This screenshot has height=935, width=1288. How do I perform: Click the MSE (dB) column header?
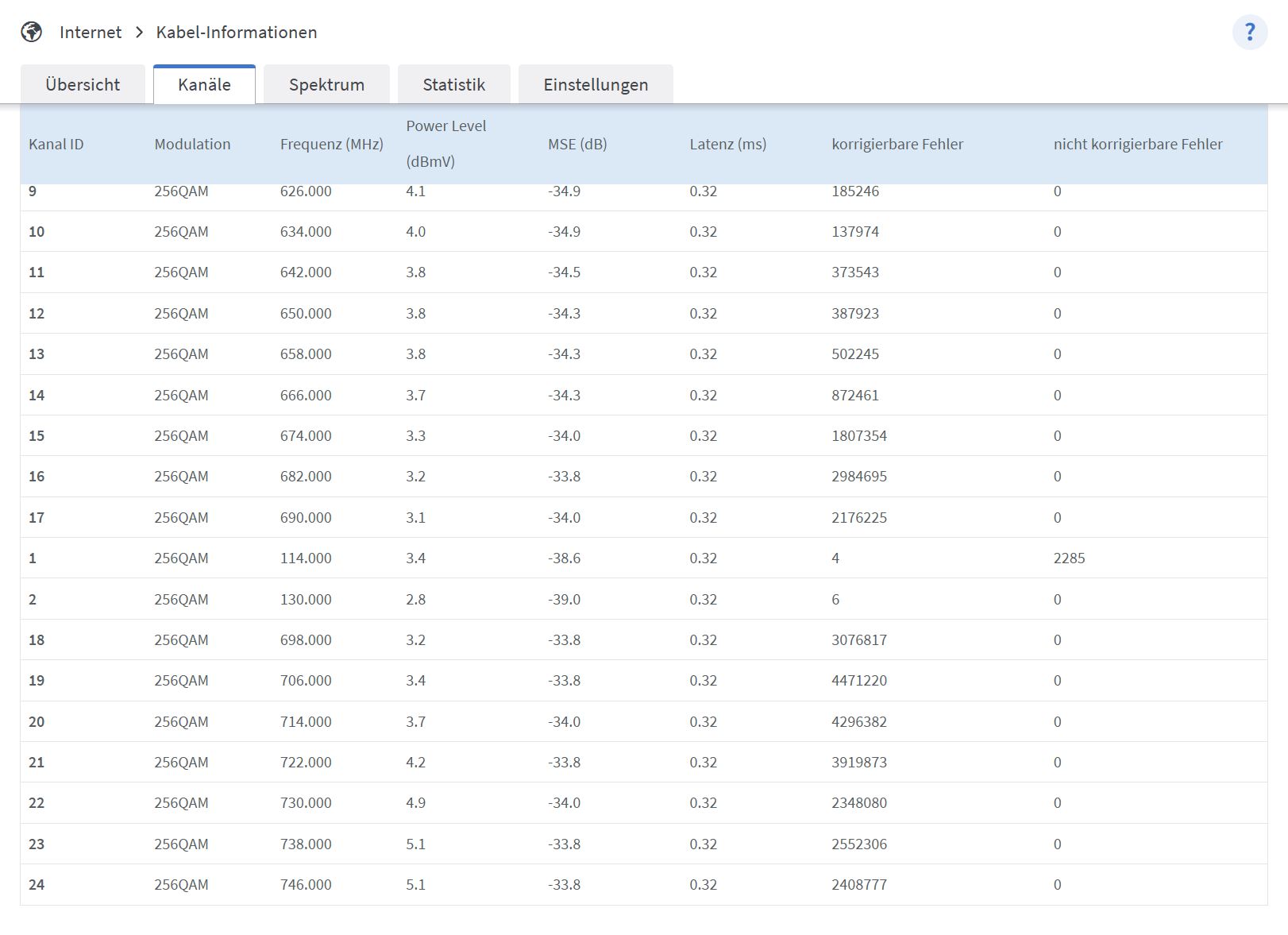(x=577, y=145)
